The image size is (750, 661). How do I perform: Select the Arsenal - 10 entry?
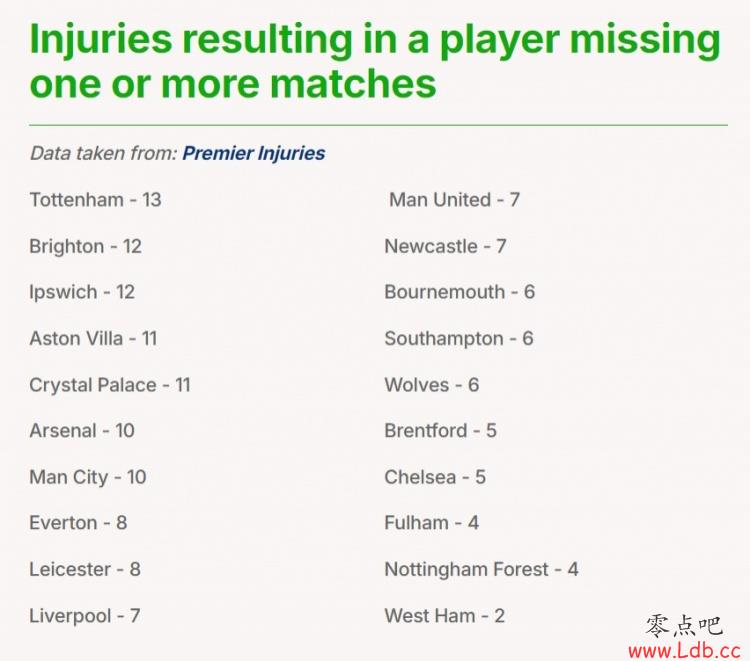click(82, 430)
